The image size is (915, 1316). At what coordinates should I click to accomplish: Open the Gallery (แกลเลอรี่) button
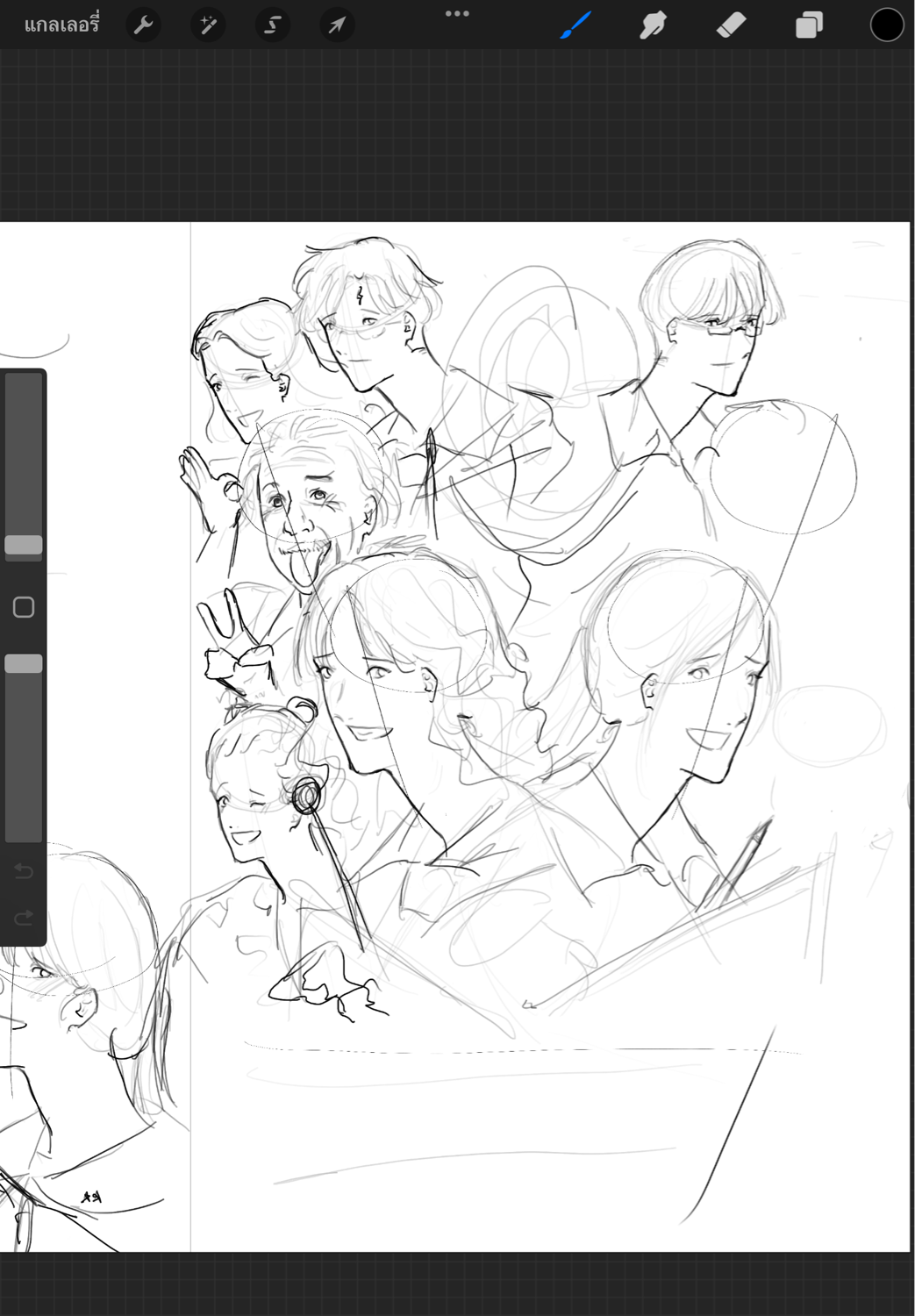click(61, 25)
